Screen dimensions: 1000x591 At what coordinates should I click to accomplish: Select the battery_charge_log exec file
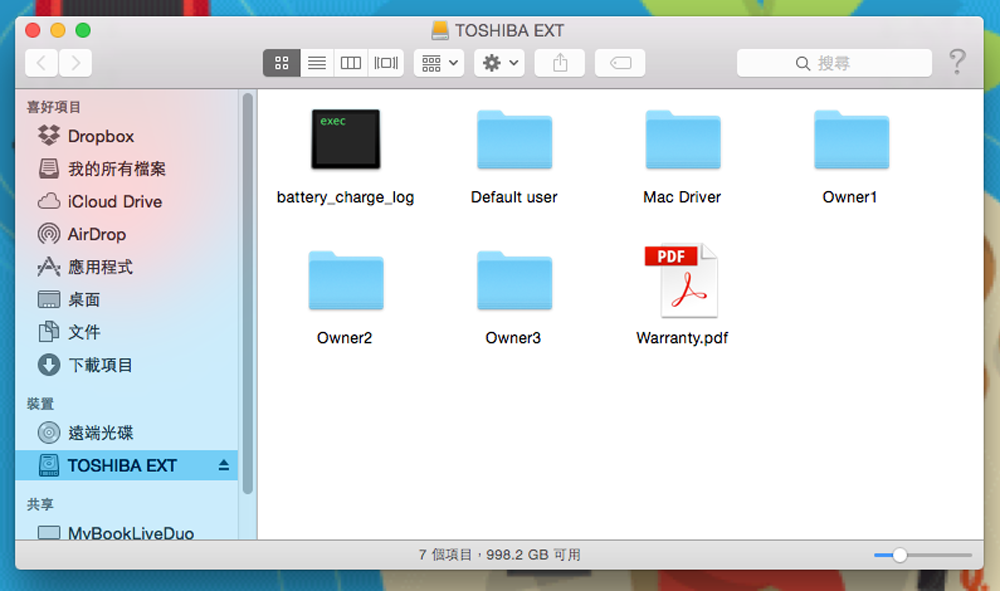coord(345,139)
